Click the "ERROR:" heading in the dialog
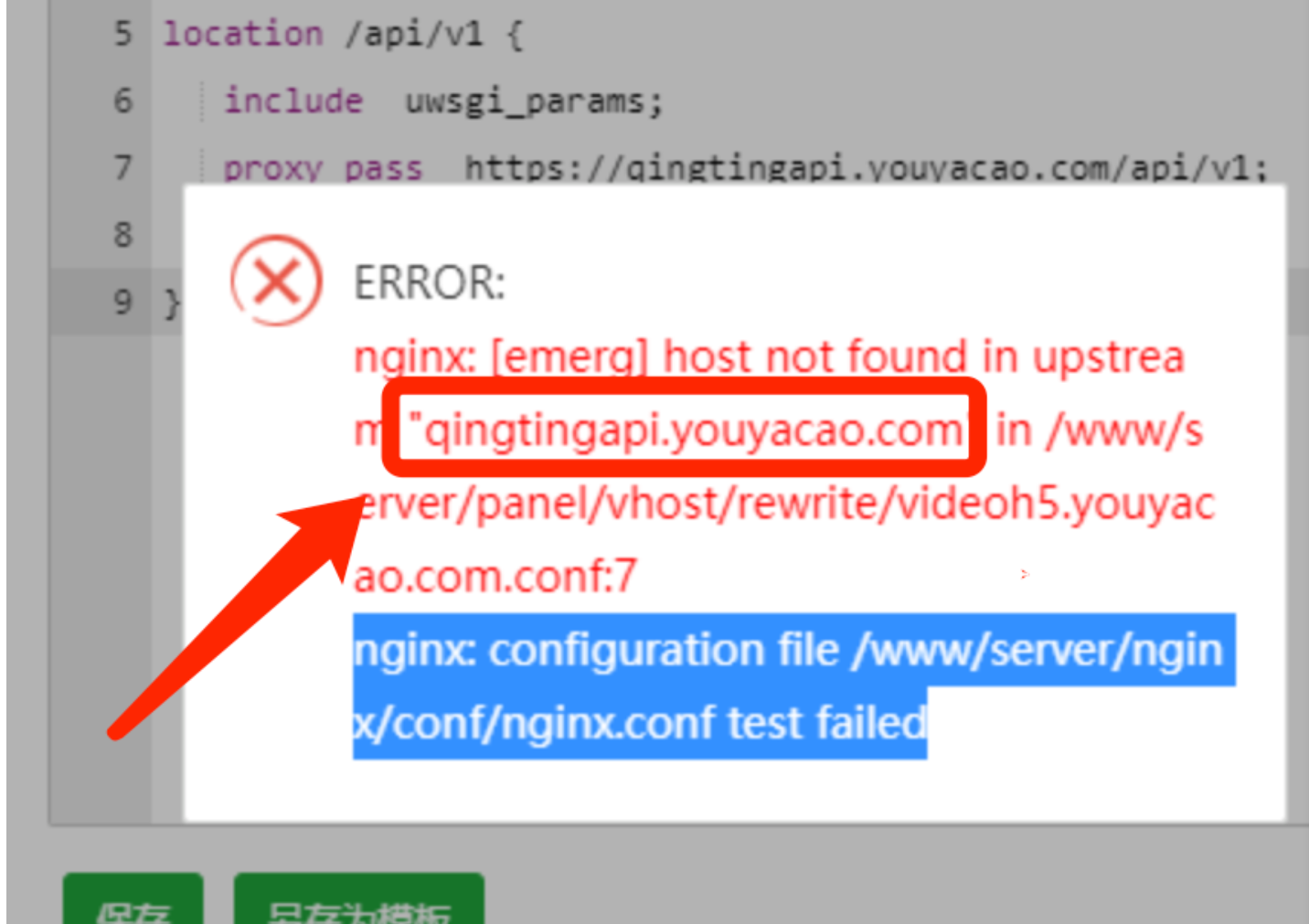The width and height of the screenshot is (1309, 924). 429,282
